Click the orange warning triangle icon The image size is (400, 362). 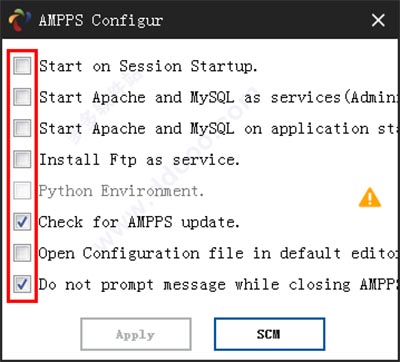(x=370, y=198)
